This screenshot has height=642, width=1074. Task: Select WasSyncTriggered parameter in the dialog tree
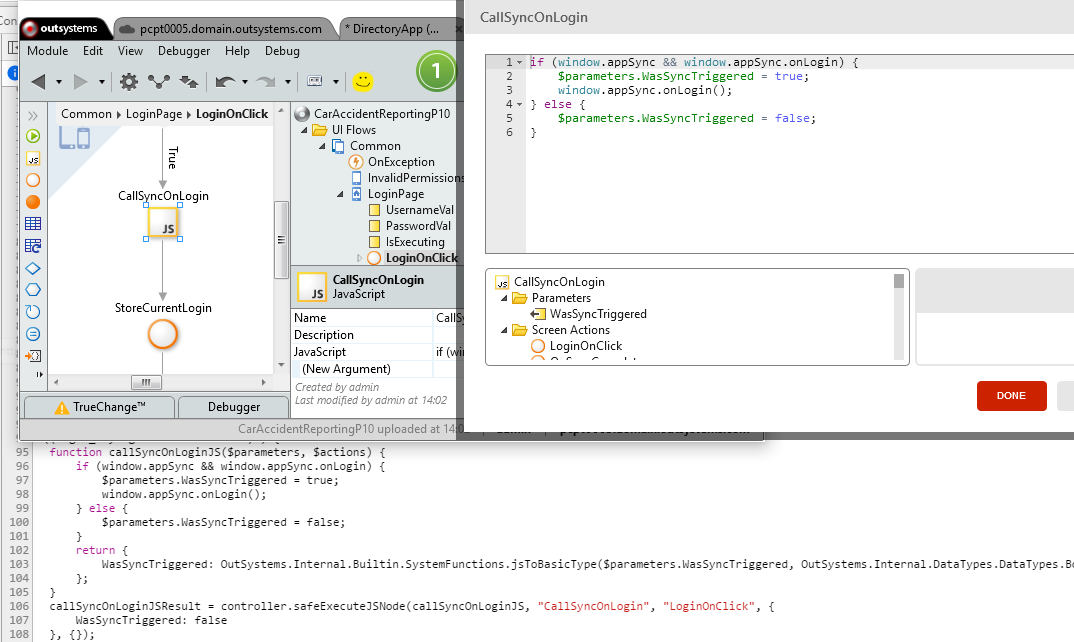coord(597,314)
